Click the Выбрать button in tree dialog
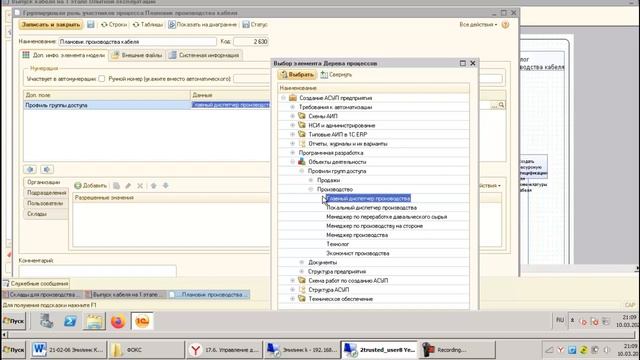 click(x=297, y=75)
